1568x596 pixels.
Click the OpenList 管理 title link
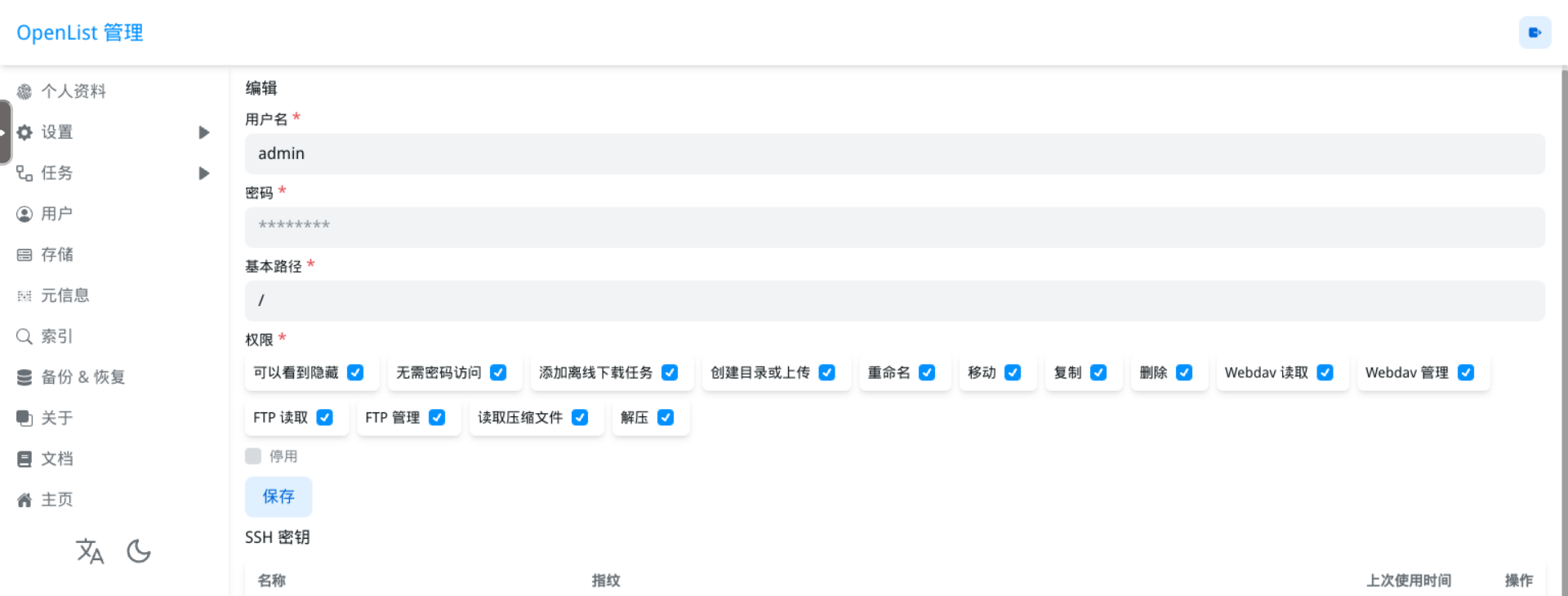[80, 33]
